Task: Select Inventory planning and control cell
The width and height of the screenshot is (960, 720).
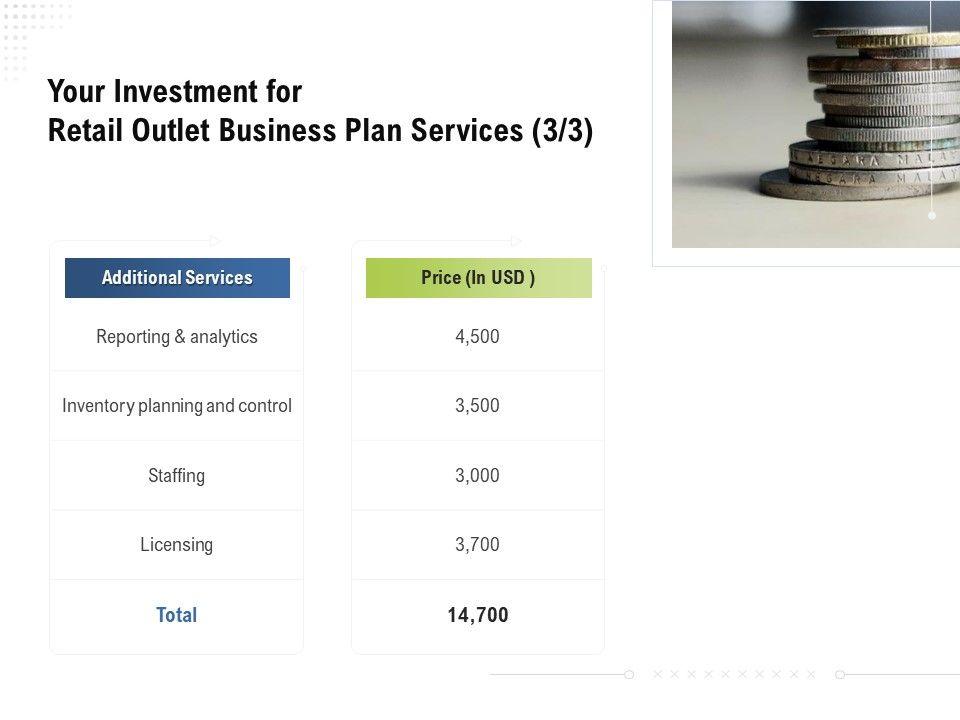Action: [177, 406]
